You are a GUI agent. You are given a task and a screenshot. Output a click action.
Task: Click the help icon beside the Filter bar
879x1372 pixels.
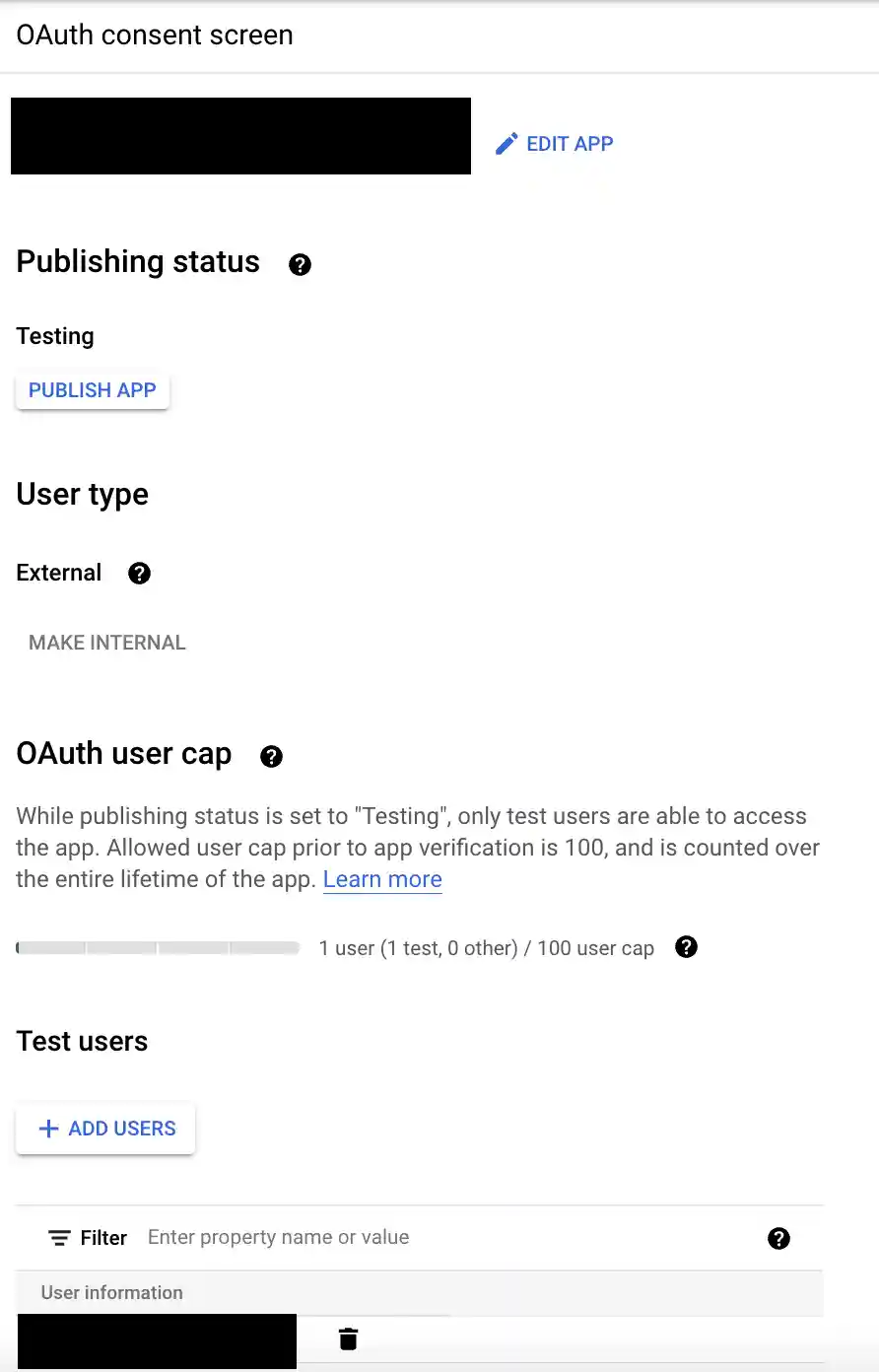[x=778, y=1238]
